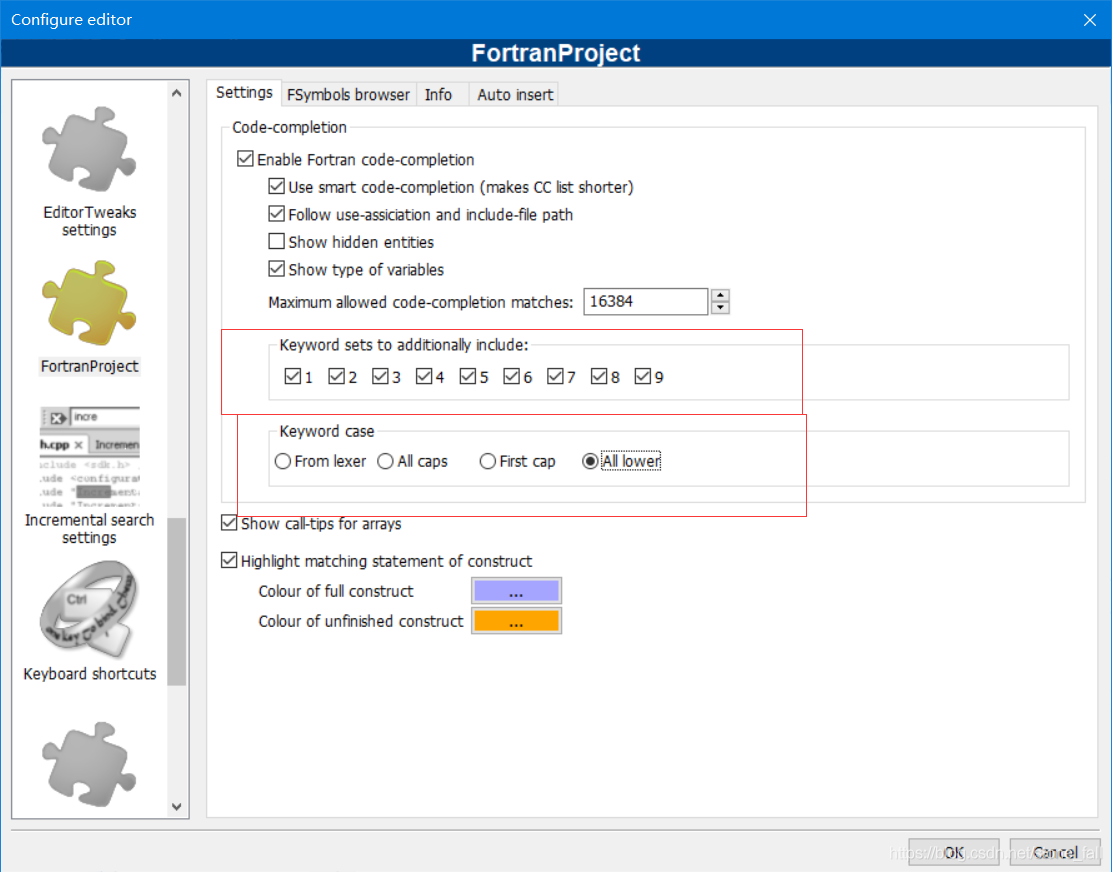Viewport: 1112px width, 872px height.
Task: Select the All caps radio option
Action: click(x=386, y=461)
